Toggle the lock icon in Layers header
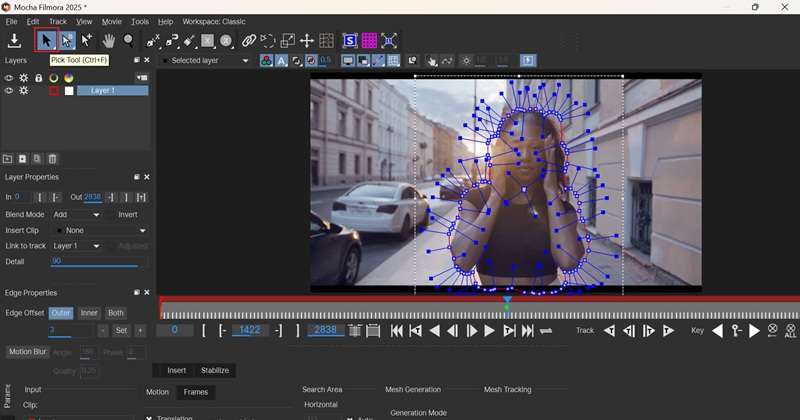This screenshot has height=420, width=800. 39,78
